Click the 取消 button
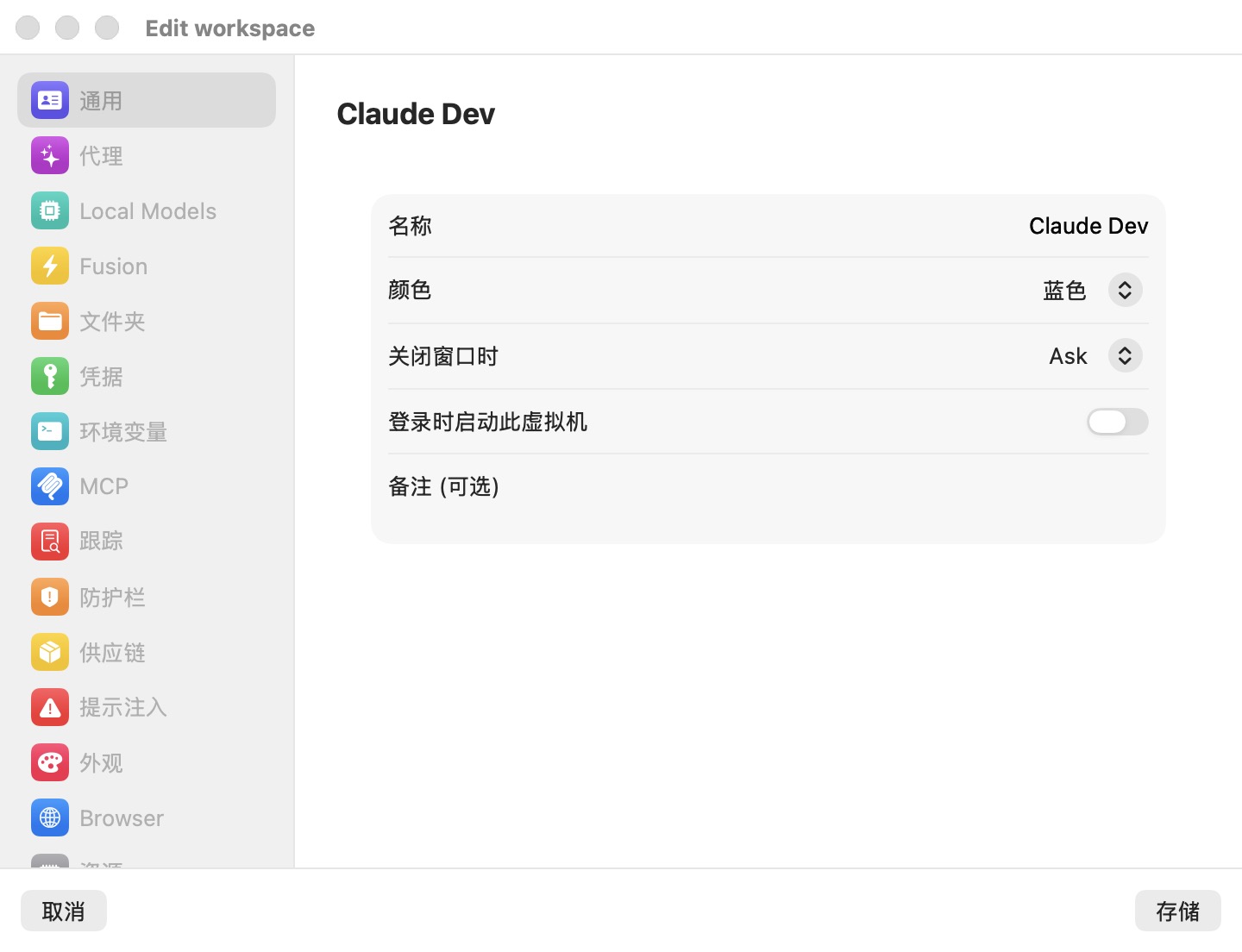This screenshot has height=952, width=1242. (64, 911)
